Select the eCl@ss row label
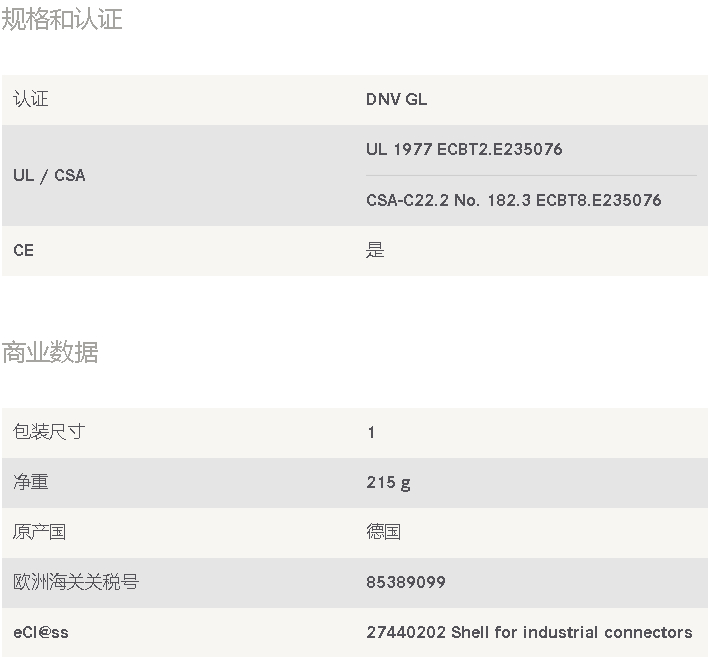Viewport: 708px width, 657px height. tap(41, 632)
